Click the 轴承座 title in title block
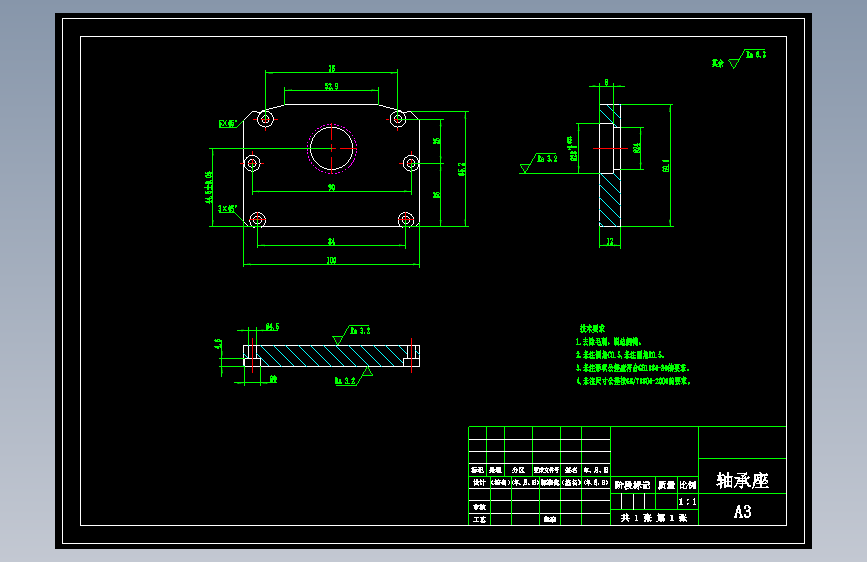867x562 pixels. [x=742, y=480]
